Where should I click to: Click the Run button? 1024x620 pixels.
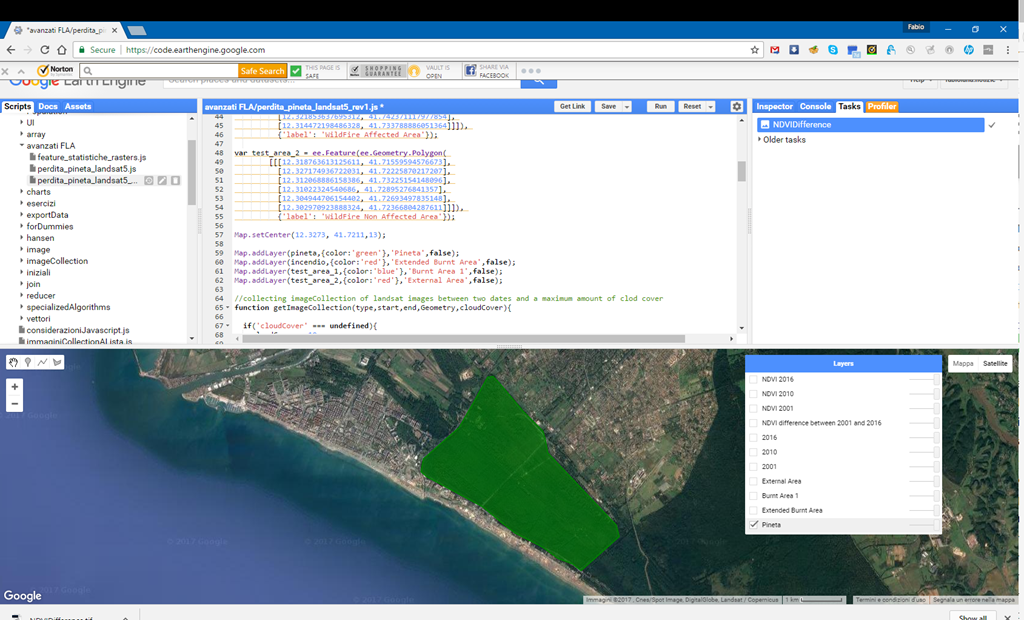click(660, 106)
